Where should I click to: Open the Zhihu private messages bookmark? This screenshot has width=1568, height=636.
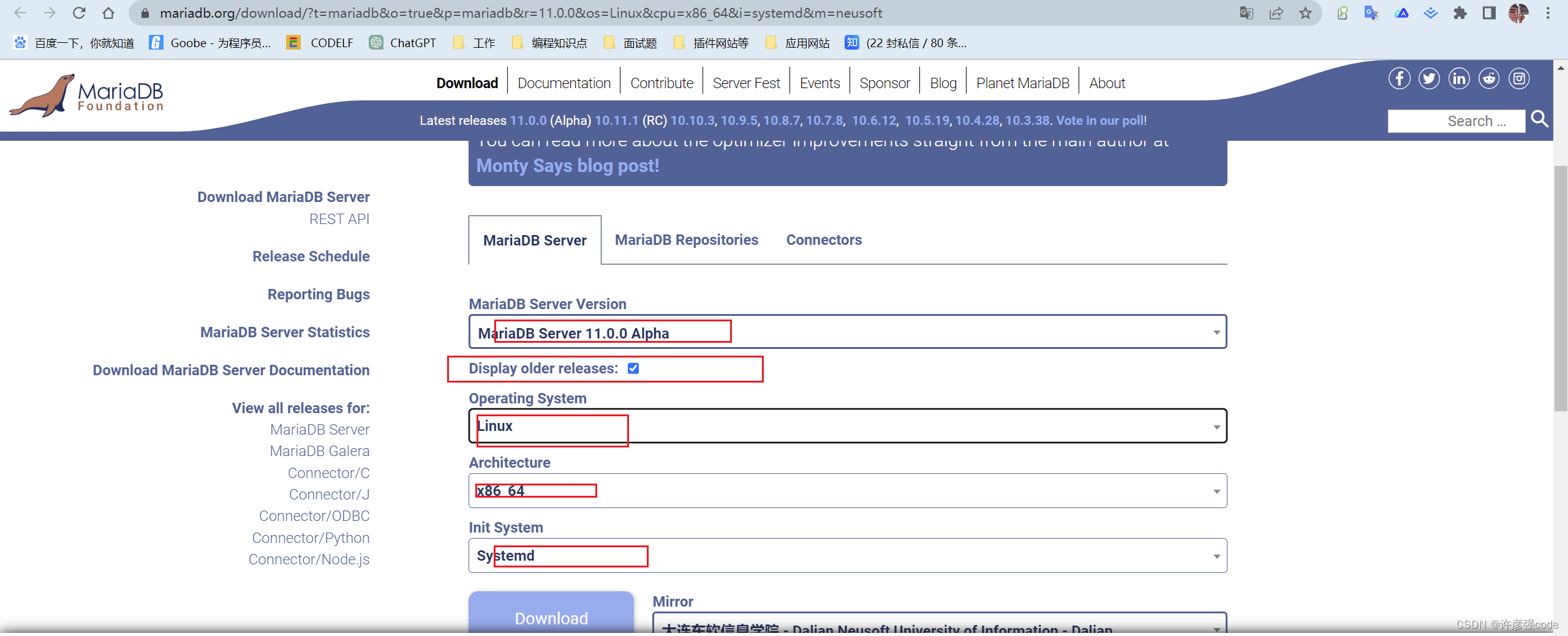tap(906, 43)
